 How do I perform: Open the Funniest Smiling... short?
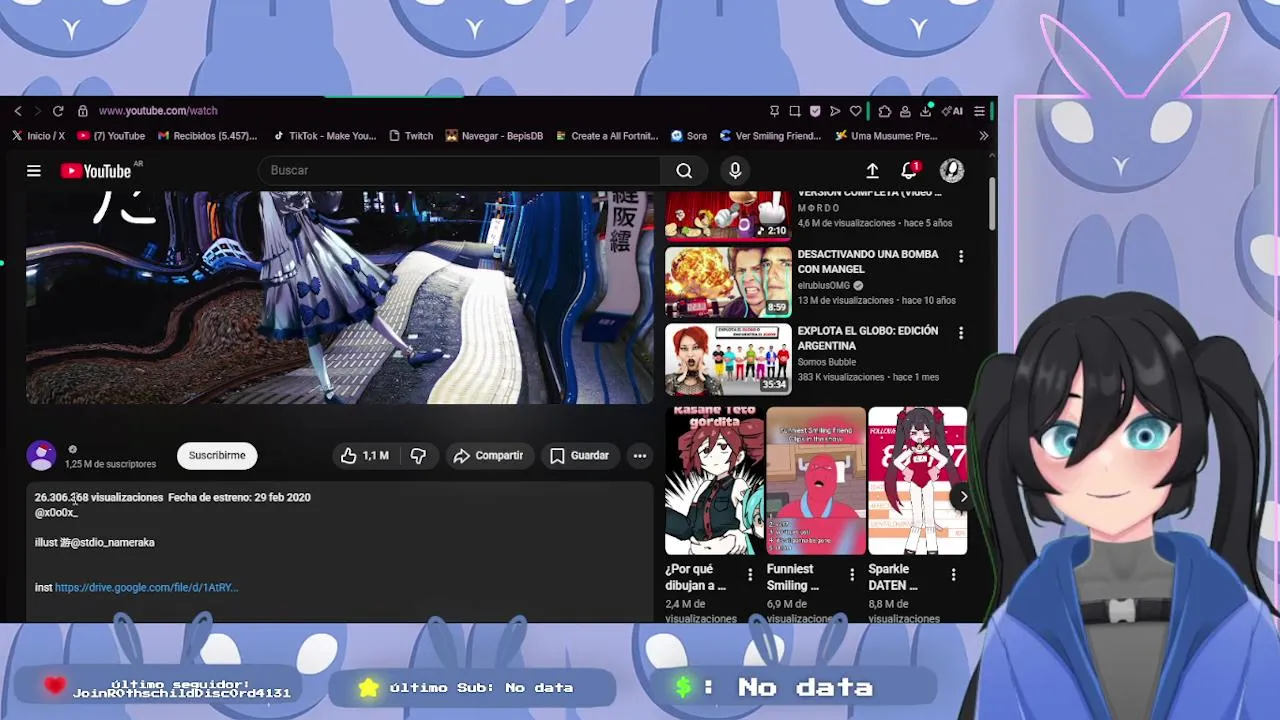coord(816,481)
